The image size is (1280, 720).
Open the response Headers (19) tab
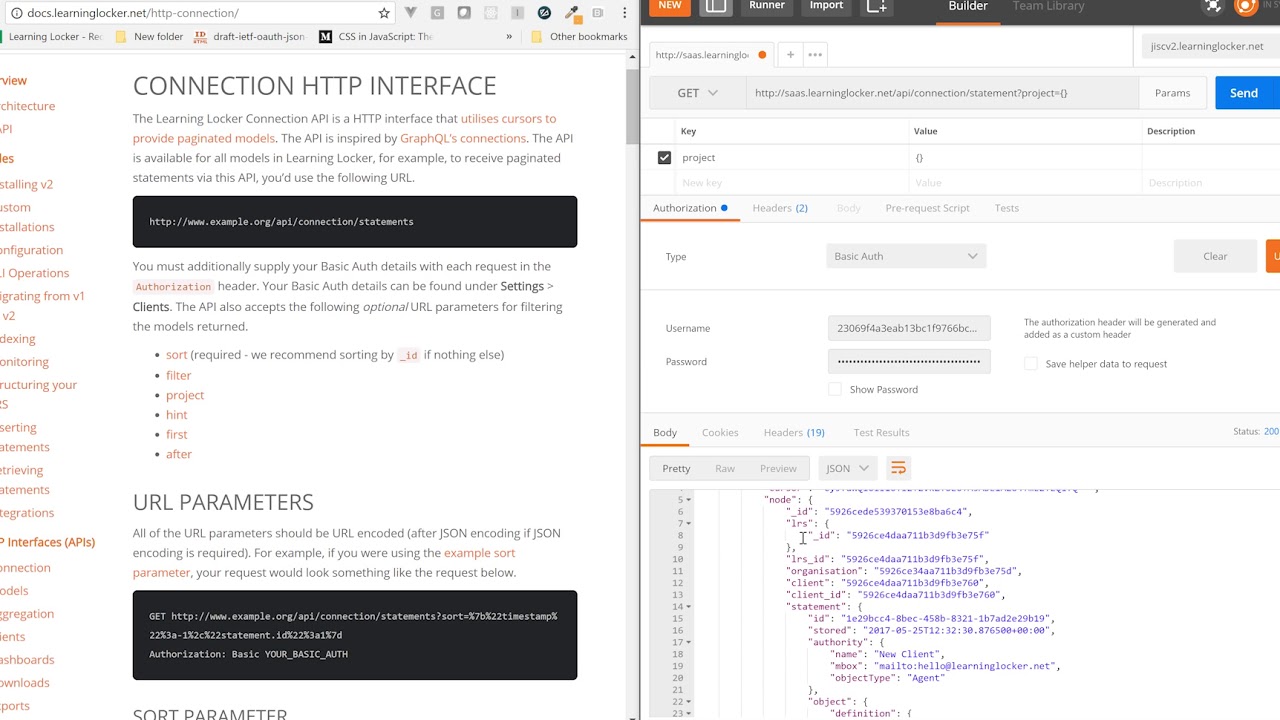tap(794, 432)
